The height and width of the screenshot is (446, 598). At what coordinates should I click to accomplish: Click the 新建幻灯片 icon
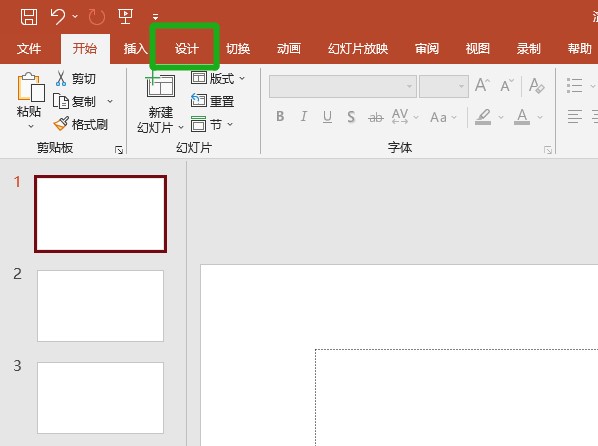(161, 85)
